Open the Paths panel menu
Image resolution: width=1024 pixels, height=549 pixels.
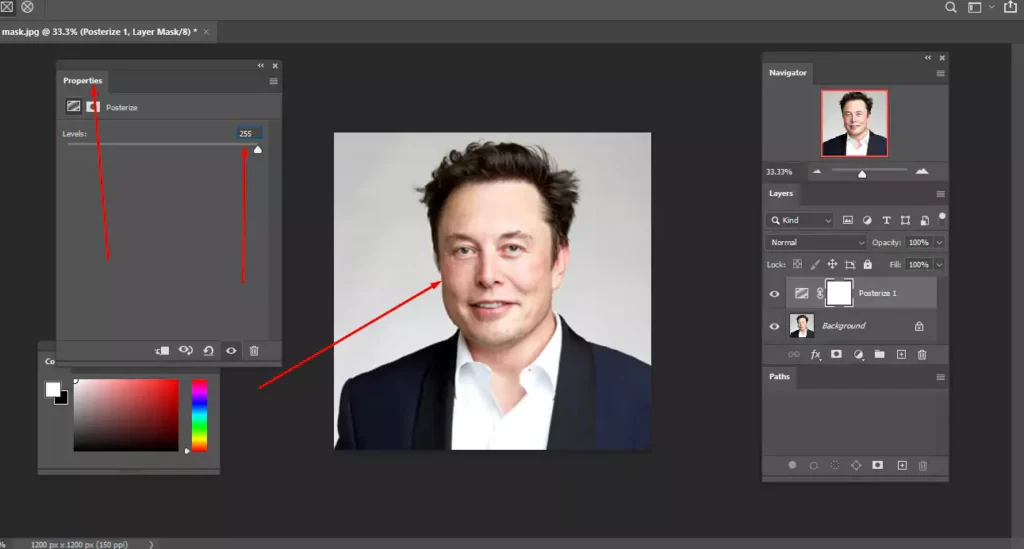click(x=940, y=377)
